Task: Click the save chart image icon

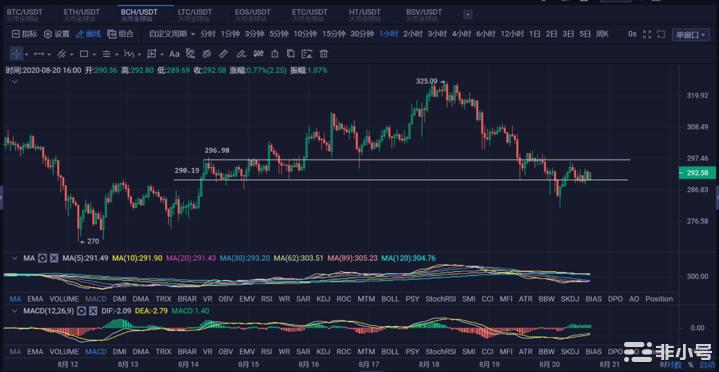Action: click(x=307, y=54)
